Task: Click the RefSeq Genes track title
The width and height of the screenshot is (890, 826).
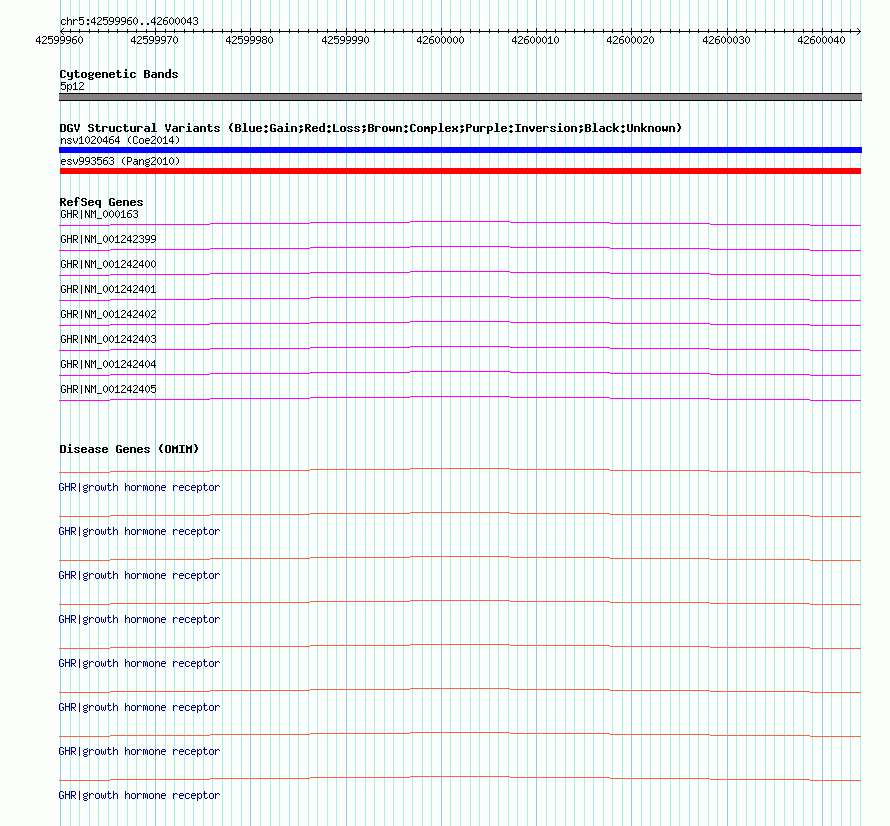Action: pyautogui.click(x=102, y=202)
